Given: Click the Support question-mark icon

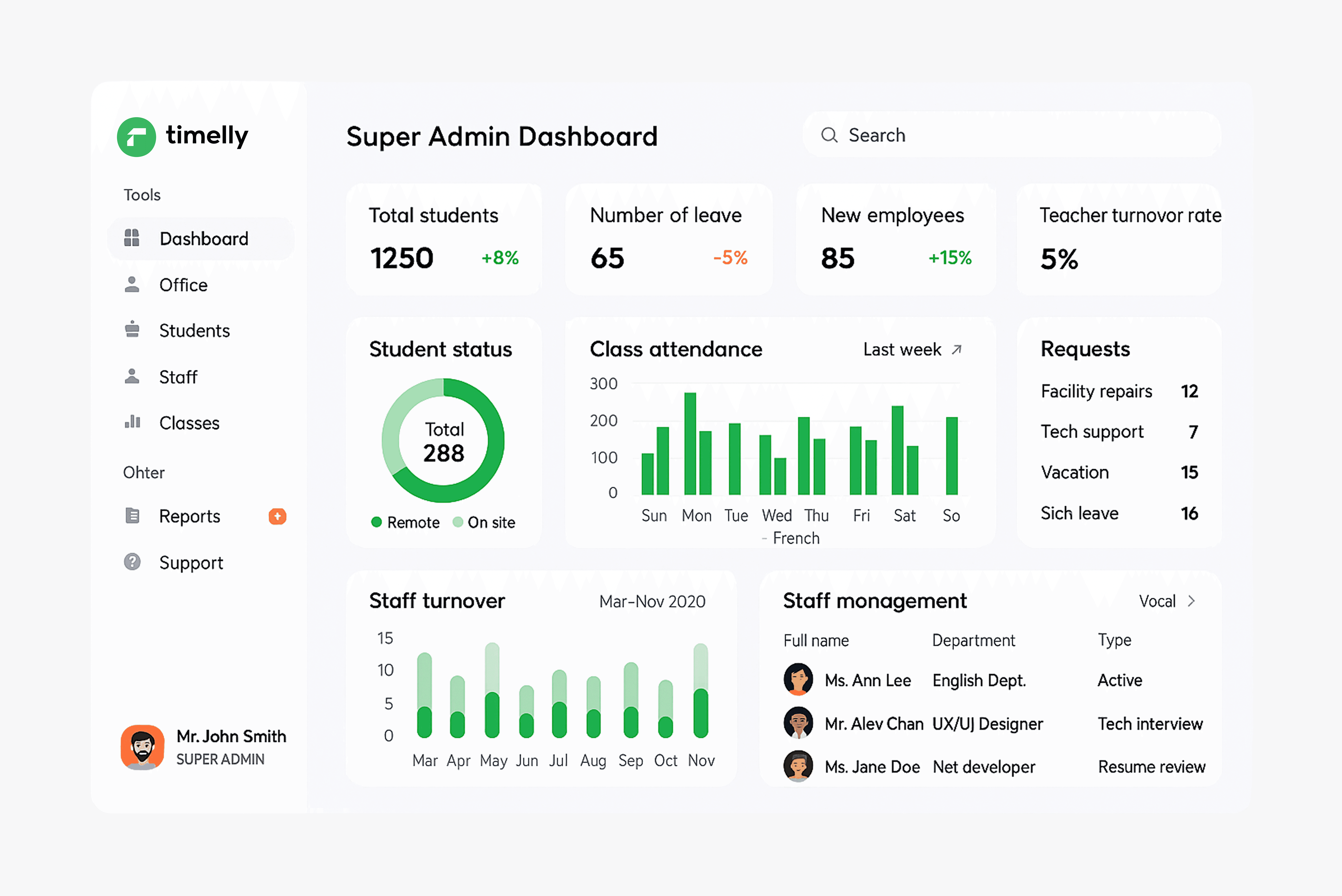Looking at the screenshot, I should pos(132,562).
